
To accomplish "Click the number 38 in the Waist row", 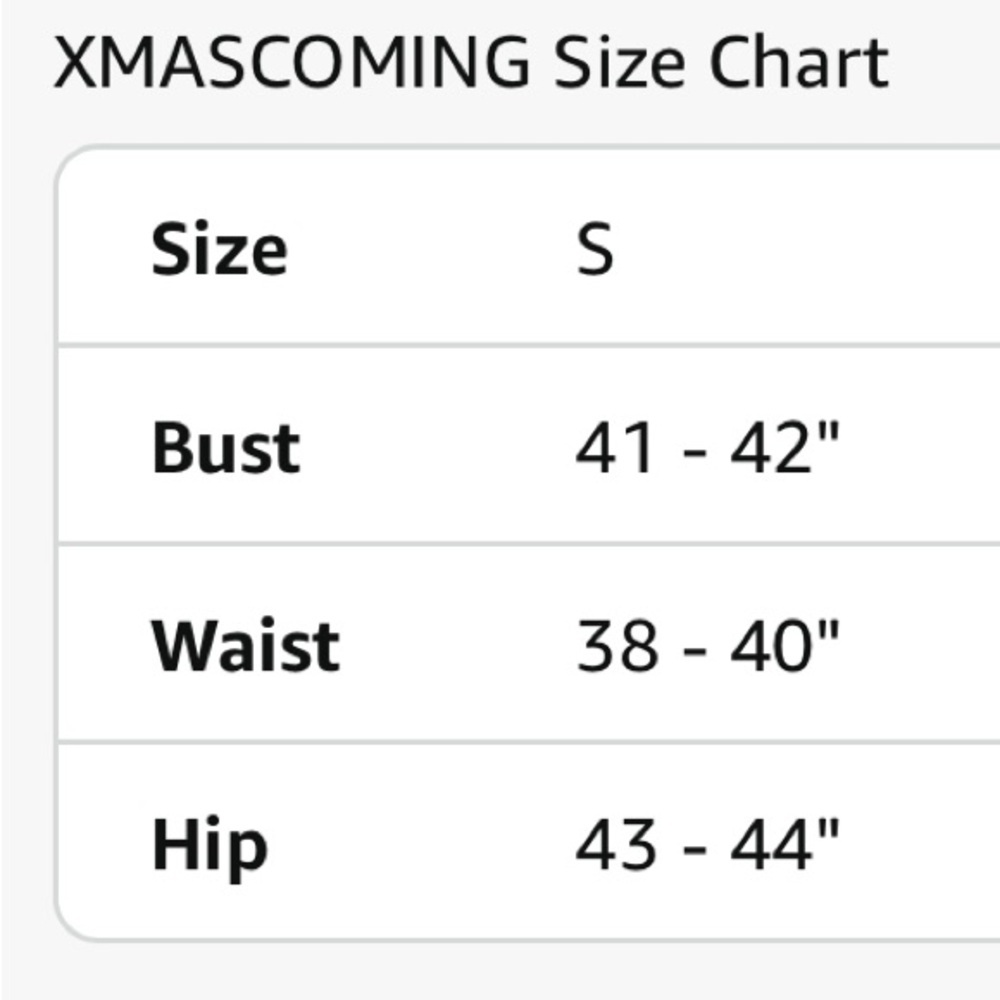I will (x=617, y=646).
